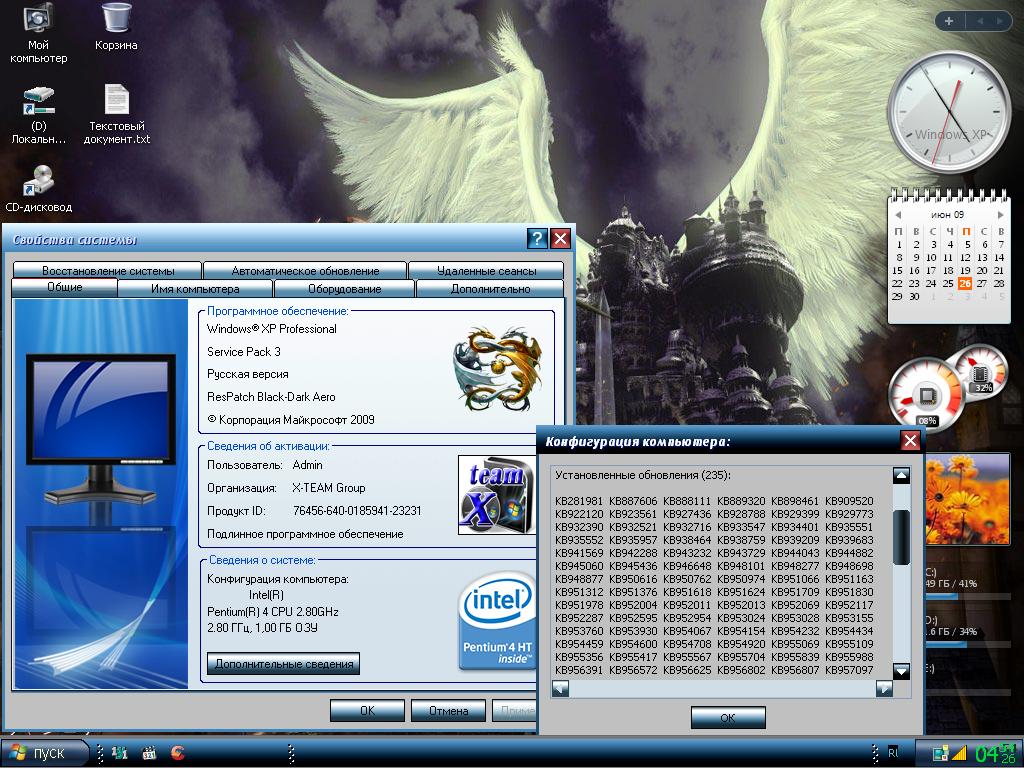This screenshot has width=1024, height=768.
Task: Click the Отмена button
Action: [448, 711]
